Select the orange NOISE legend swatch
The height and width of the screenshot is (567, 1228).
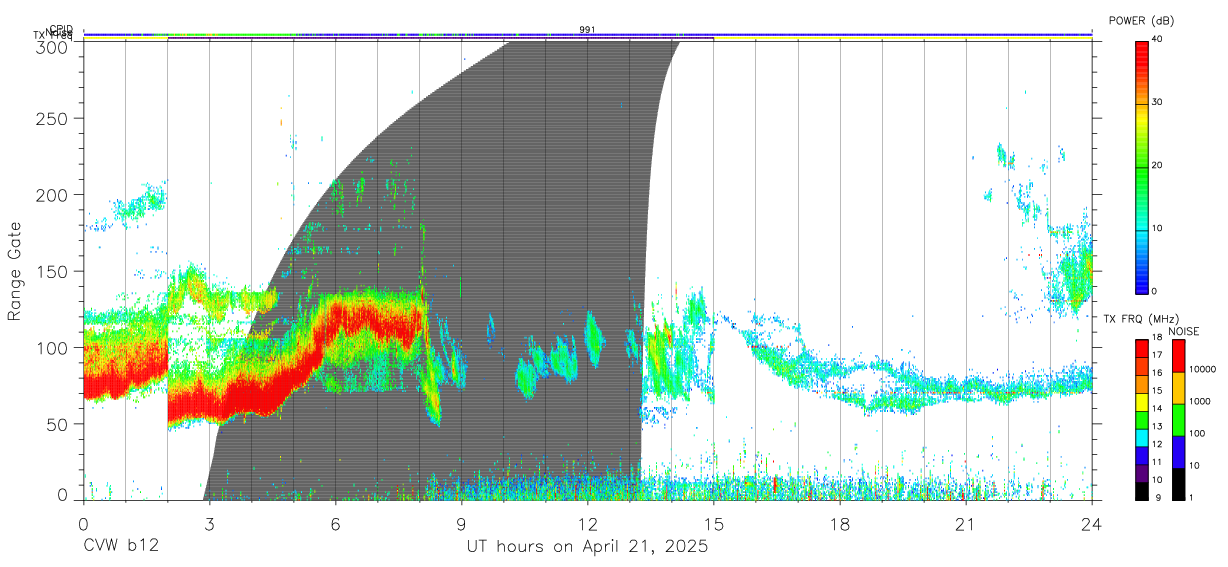pos(1181,388)
